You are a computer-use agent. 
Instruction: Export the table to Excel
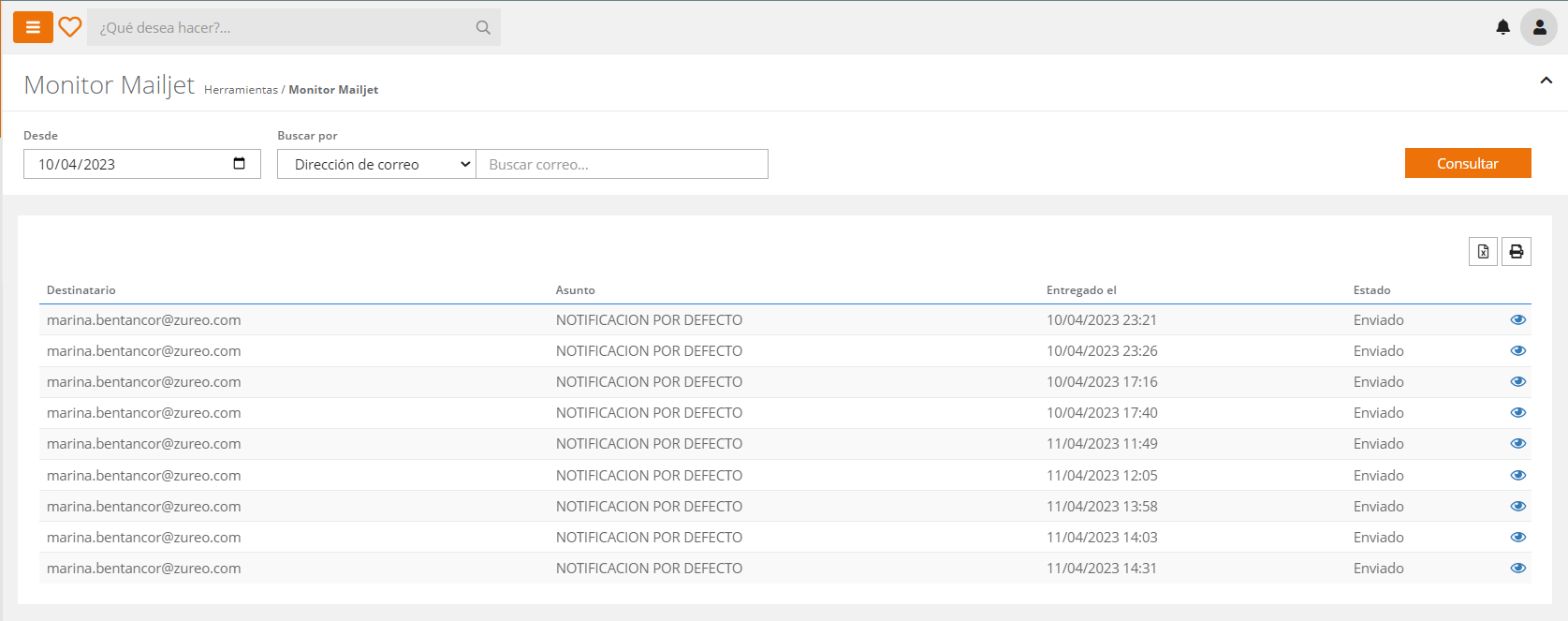pos(1483,251)
